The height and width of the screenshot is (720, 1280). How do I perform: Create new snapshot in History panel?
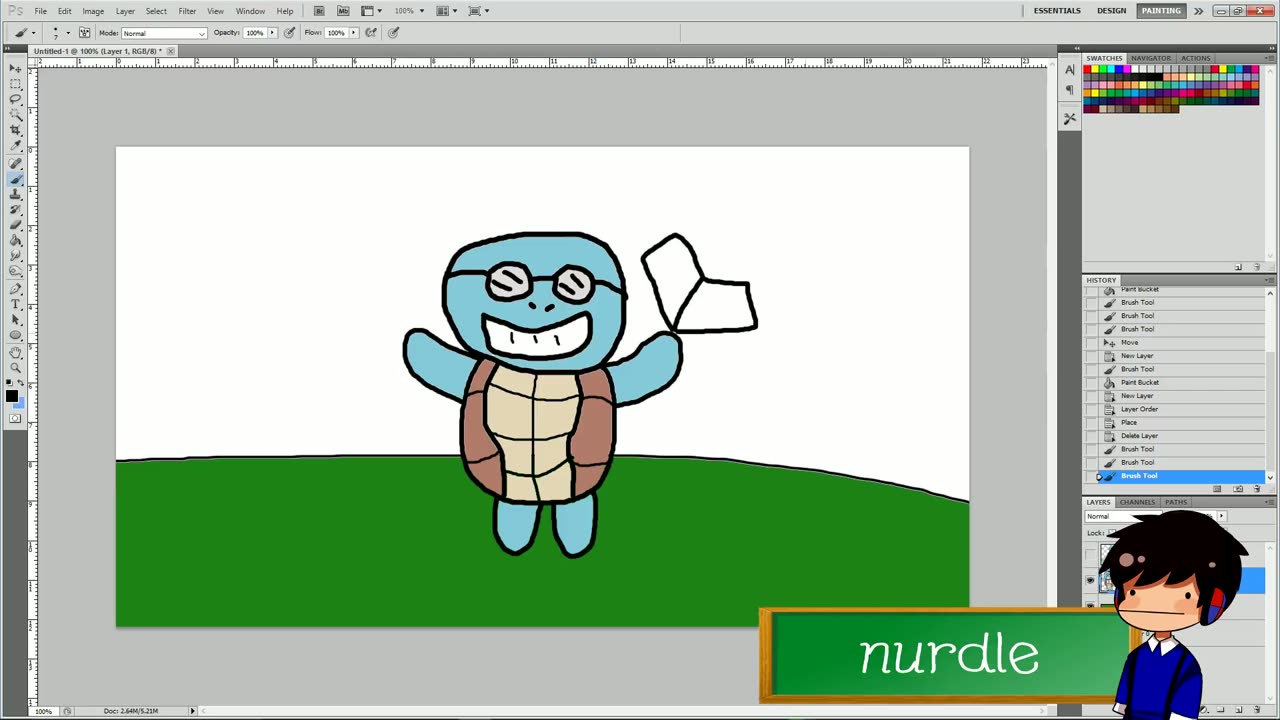[1238, 489]
